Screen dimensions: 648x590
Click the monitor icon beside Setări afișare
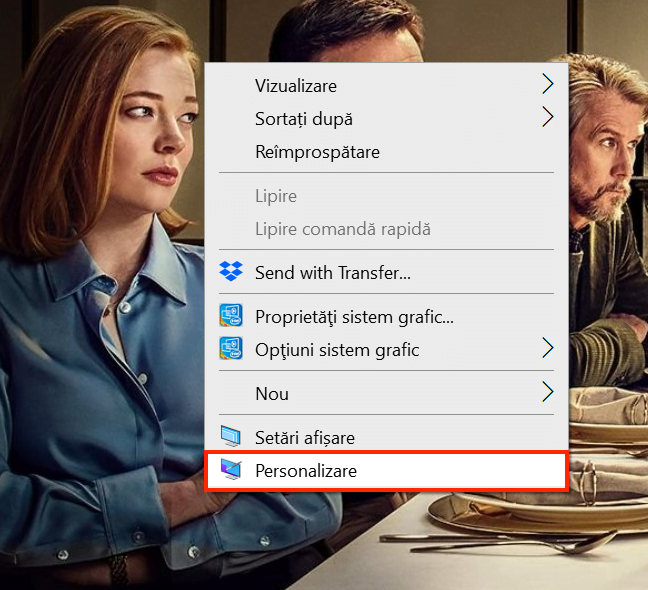tap(231, 437)
